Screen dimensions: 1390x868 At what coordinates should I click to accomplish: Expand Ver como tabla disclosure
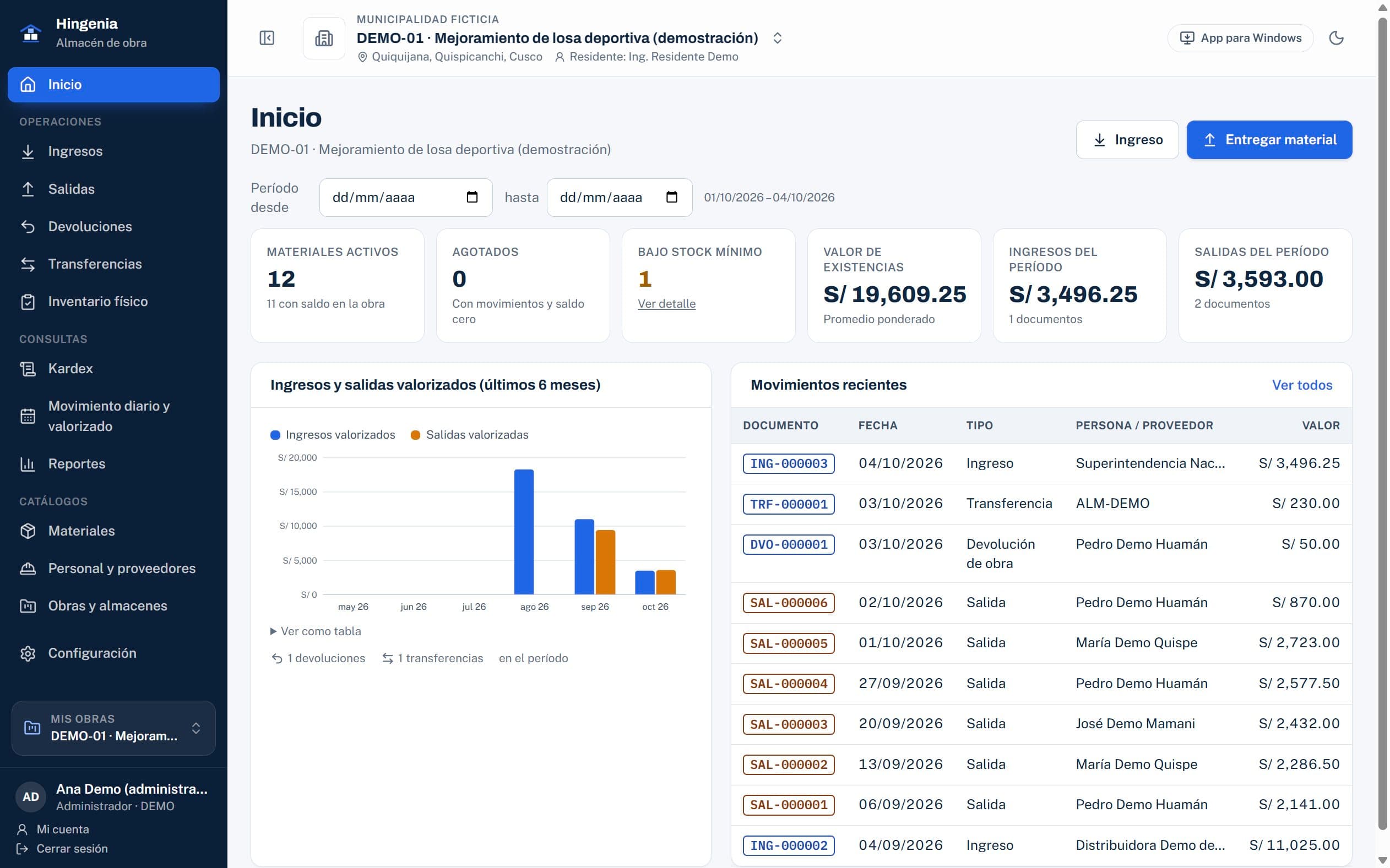pyautogui.click(x=316, y=631)
